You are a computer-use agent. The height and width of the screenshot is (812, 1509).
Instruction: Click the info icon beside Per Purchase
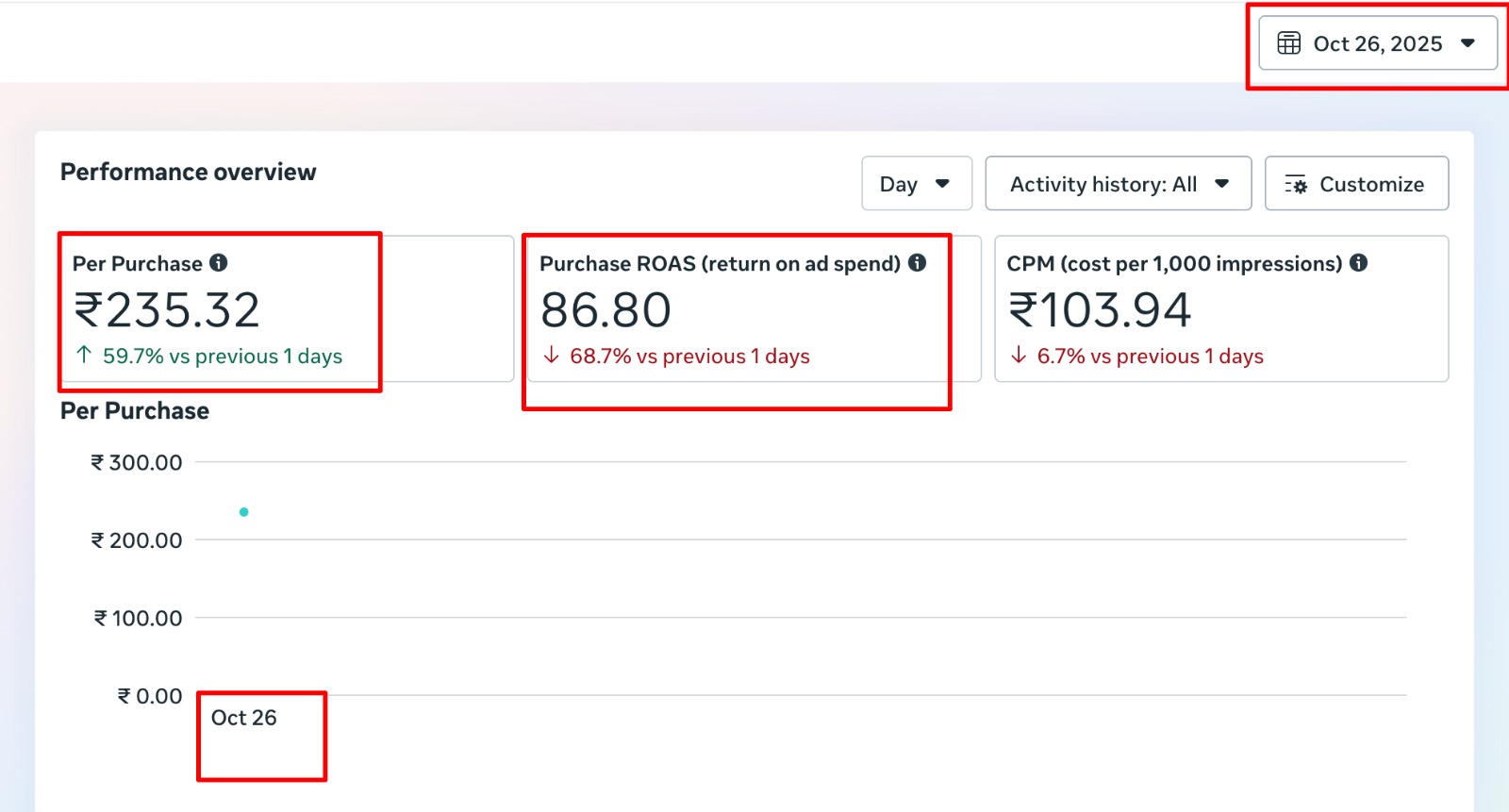tap(219, 263)
